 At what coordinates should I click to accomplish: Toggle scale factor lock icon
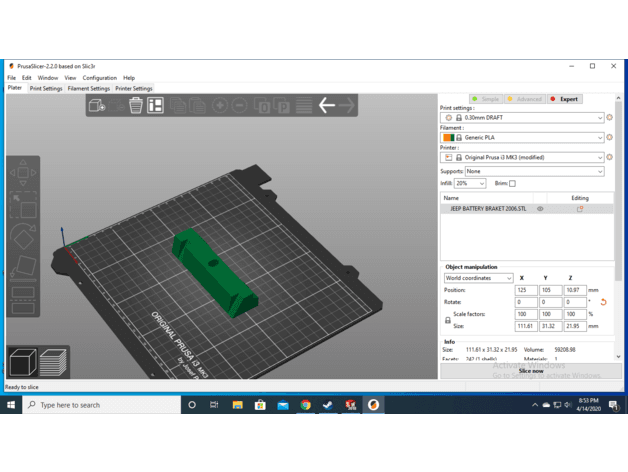click(x=448, y=320)
